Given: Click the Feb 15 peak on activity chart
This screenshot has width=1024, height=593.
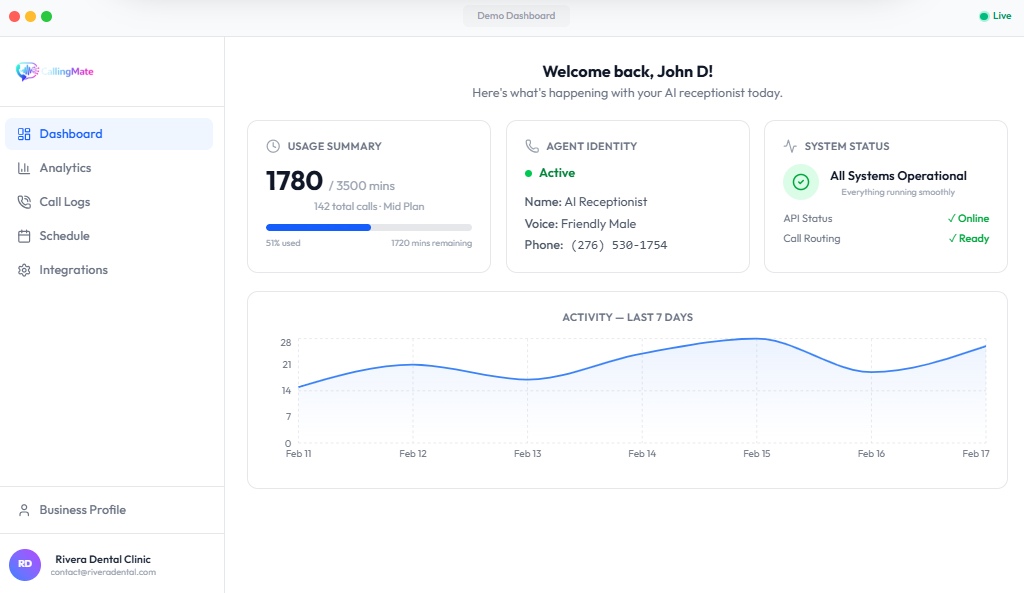Looking at the screenshot, I should (x=757, y=339).
